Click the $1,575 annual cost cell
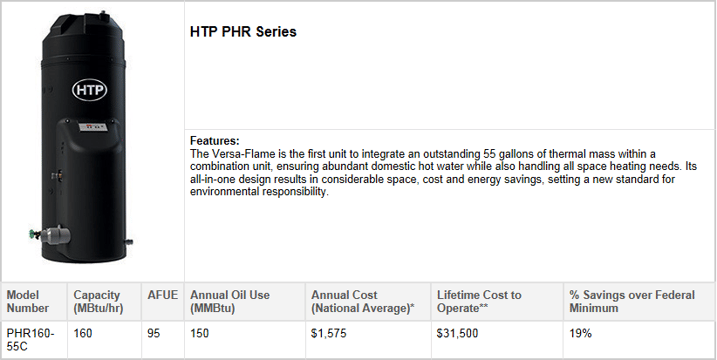Viewport: 717px width, 360px height. tap(369, 340)
